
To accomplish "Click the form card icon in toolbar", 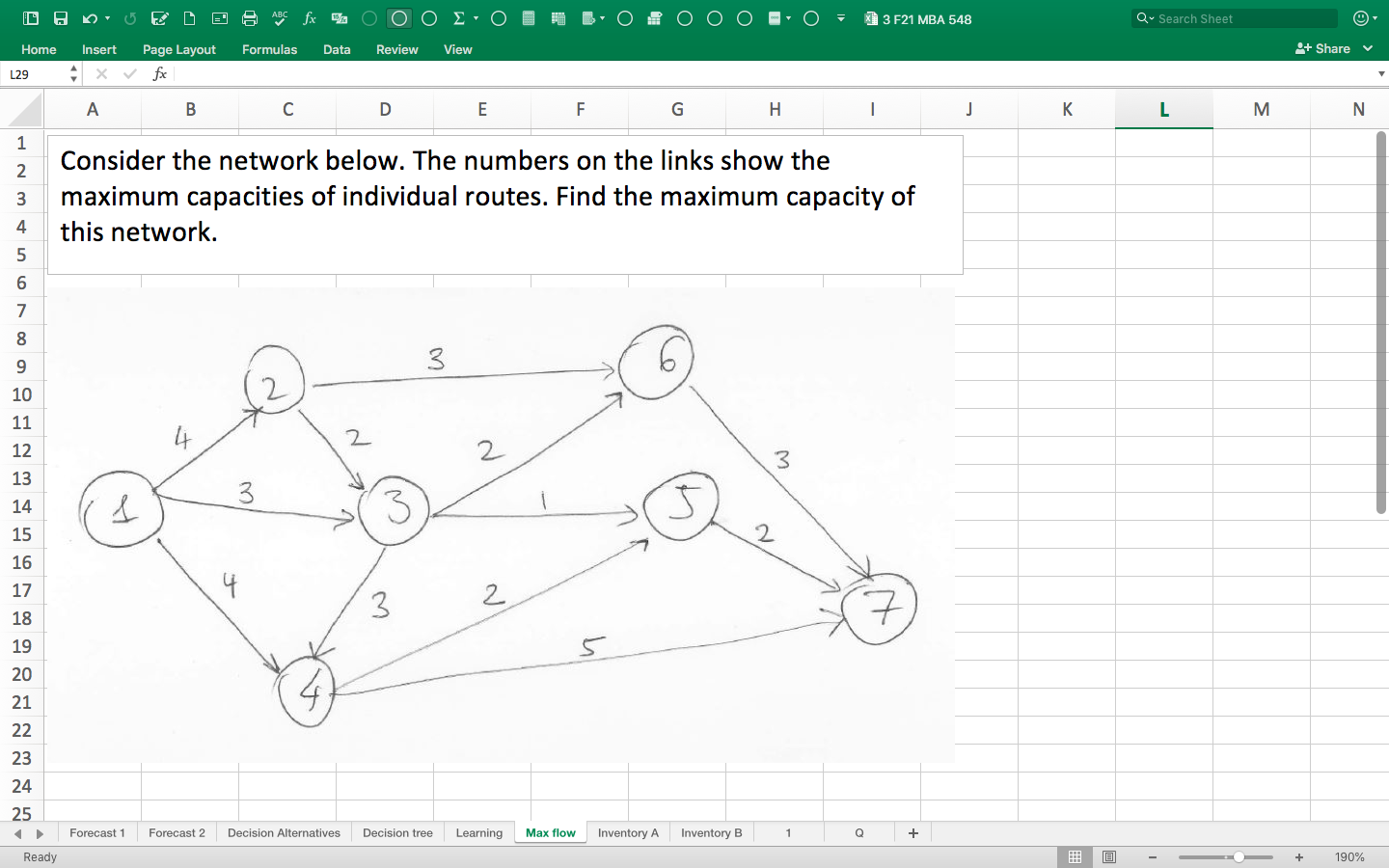I will (x=220, y=18).
